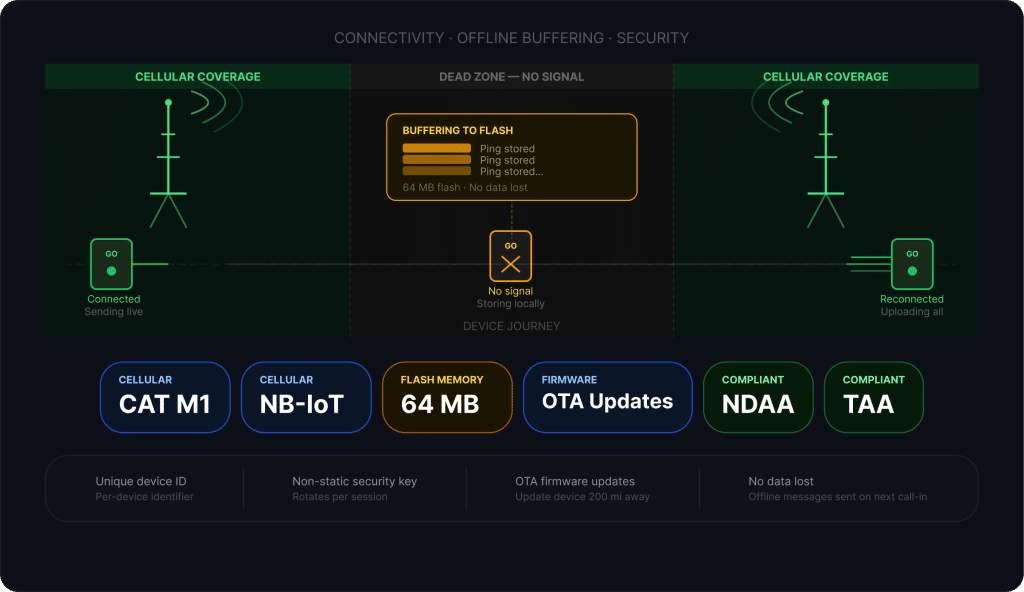This screenshot has width=1024, height=592.
Task: Select the Connected GO device icon
Action: 111,264
